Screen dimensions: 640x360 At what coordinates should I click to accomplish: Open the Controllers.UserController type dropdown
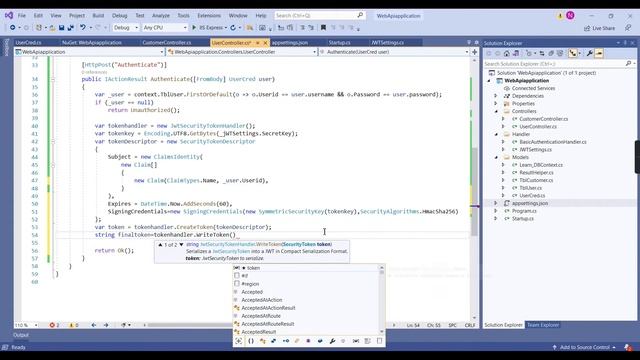(x=242, y=52)
